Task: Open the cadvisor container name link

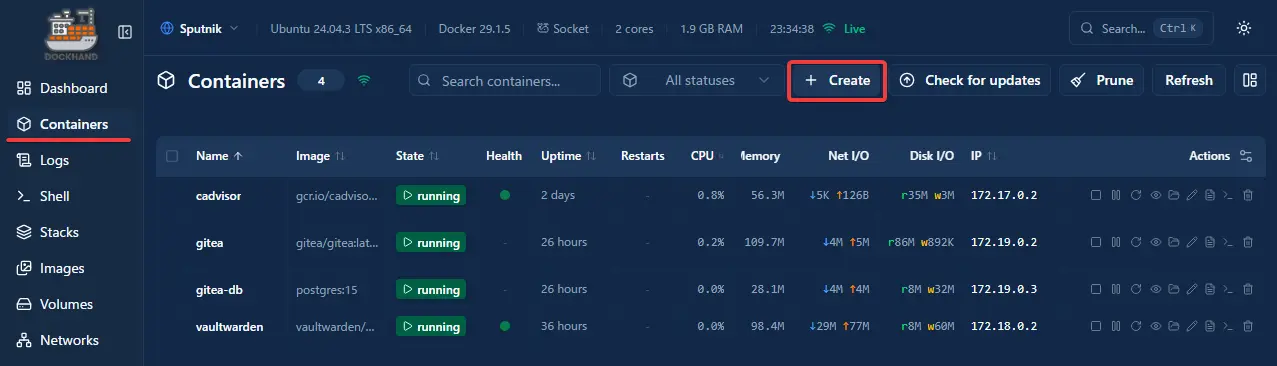Action: pos(219,195)
